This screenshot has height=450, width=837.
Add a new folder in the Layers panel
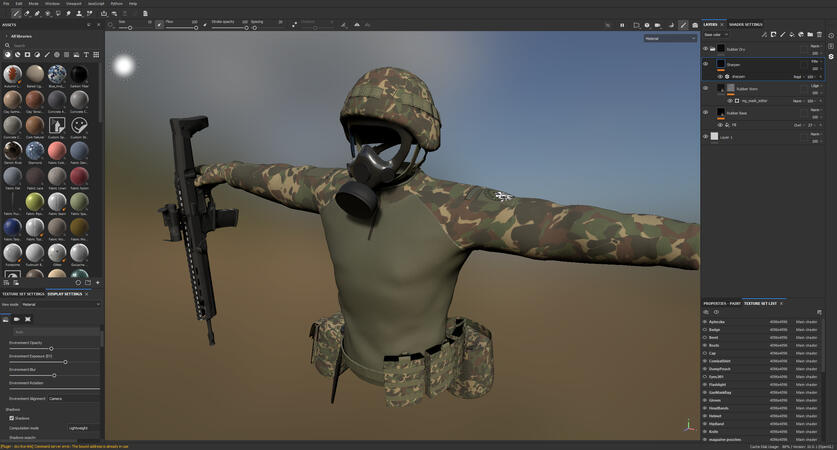810,35
